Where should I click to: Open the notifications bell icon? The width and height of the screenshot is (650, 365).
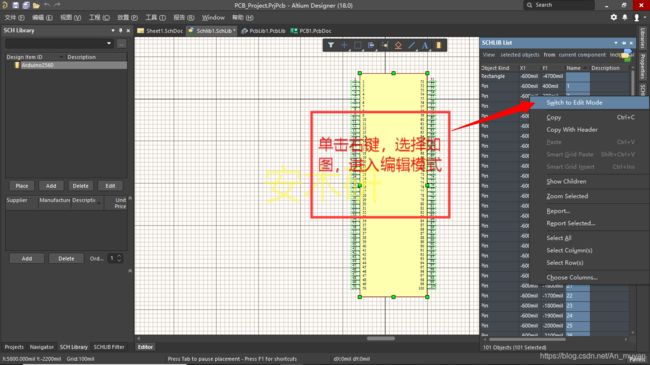click(x=625, y=17)
